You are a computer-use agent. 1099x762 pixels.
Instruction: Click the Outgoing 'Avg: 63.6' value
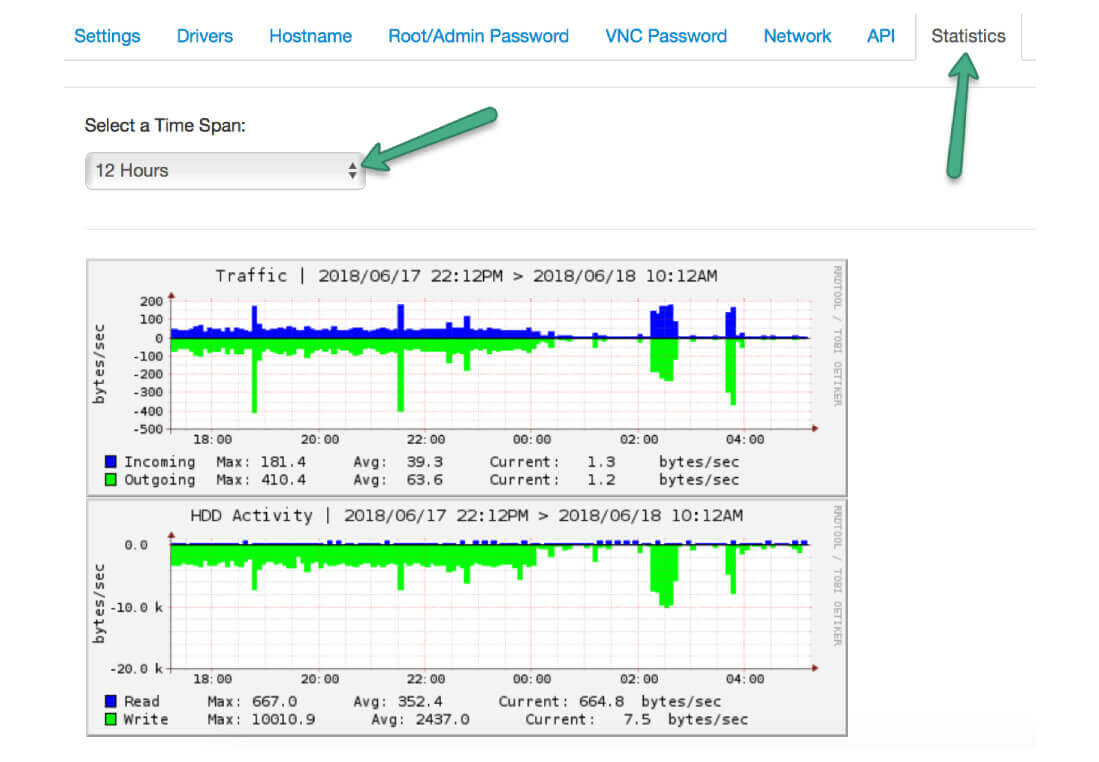(397, 480)
